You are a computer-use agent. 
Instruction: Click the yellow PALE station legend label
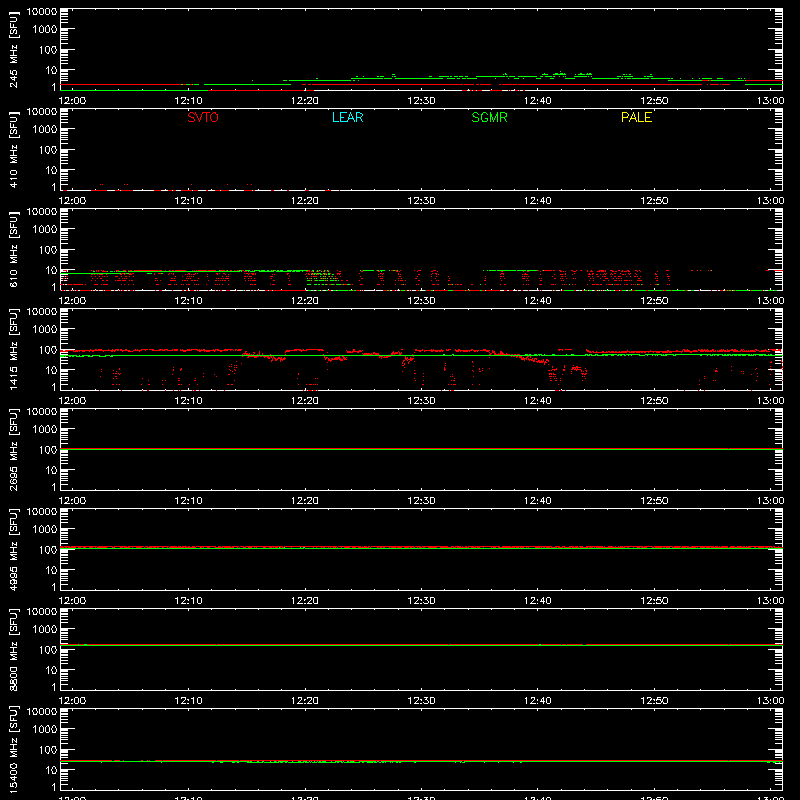pos(636,117)
